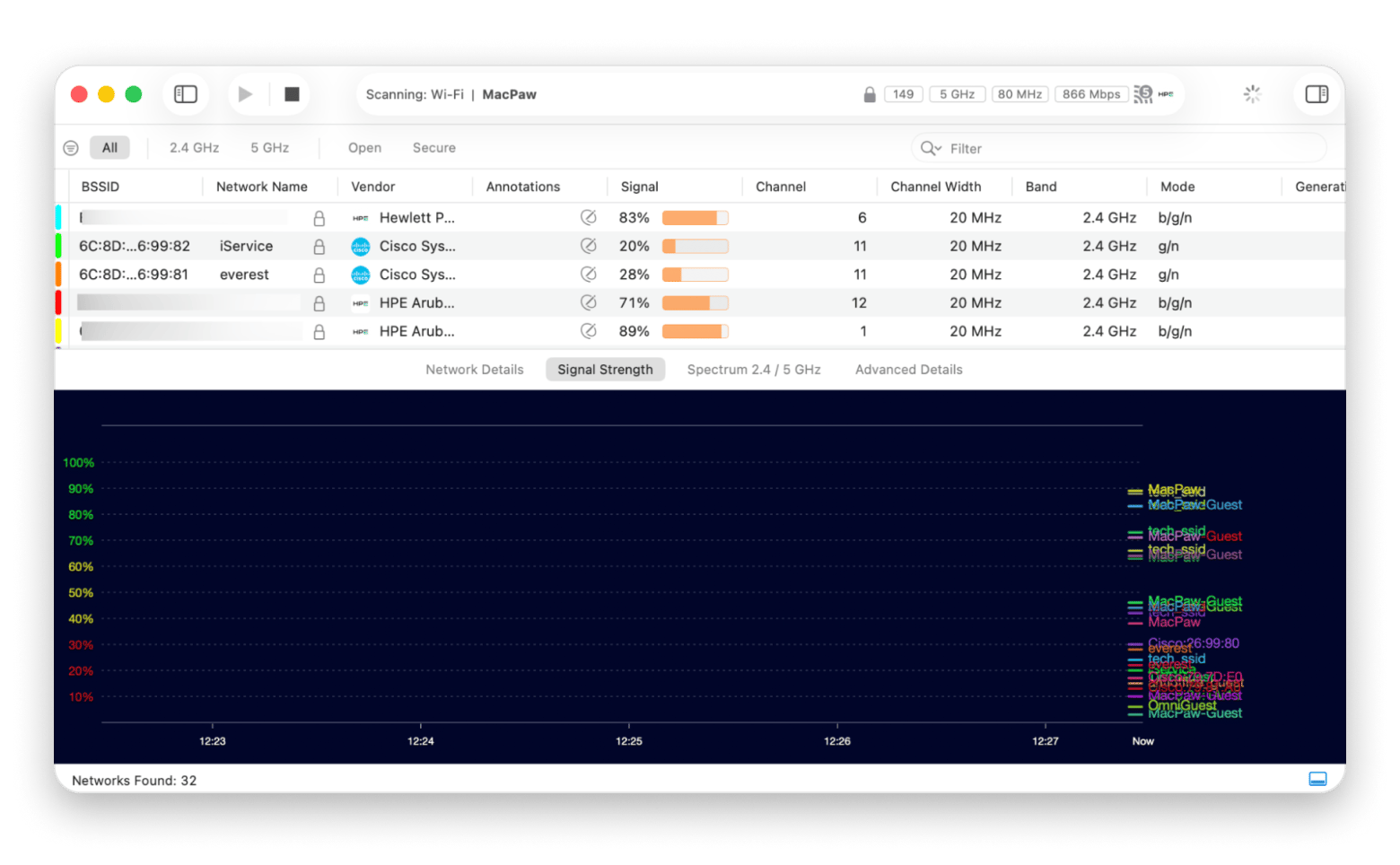
Task: Click the lock icon in everest row
Action: 319,275
